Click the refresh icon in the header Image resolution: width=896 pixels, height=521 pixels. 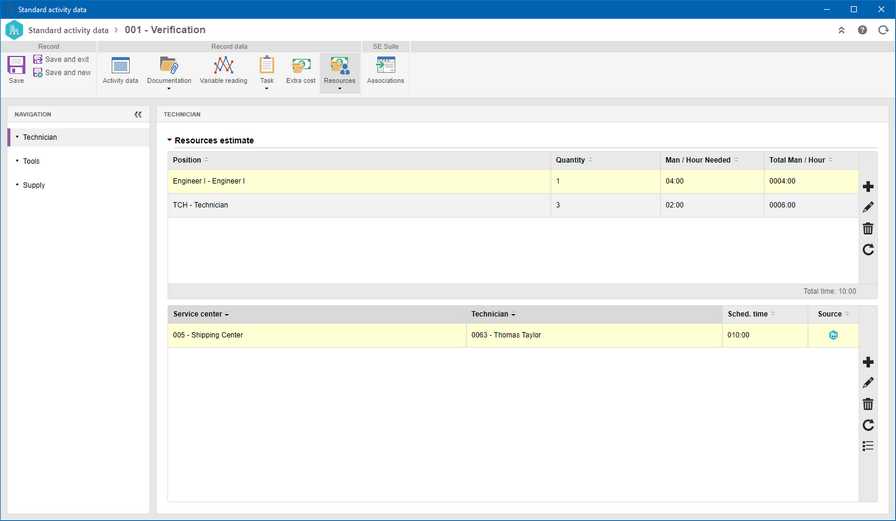[883, 30]
